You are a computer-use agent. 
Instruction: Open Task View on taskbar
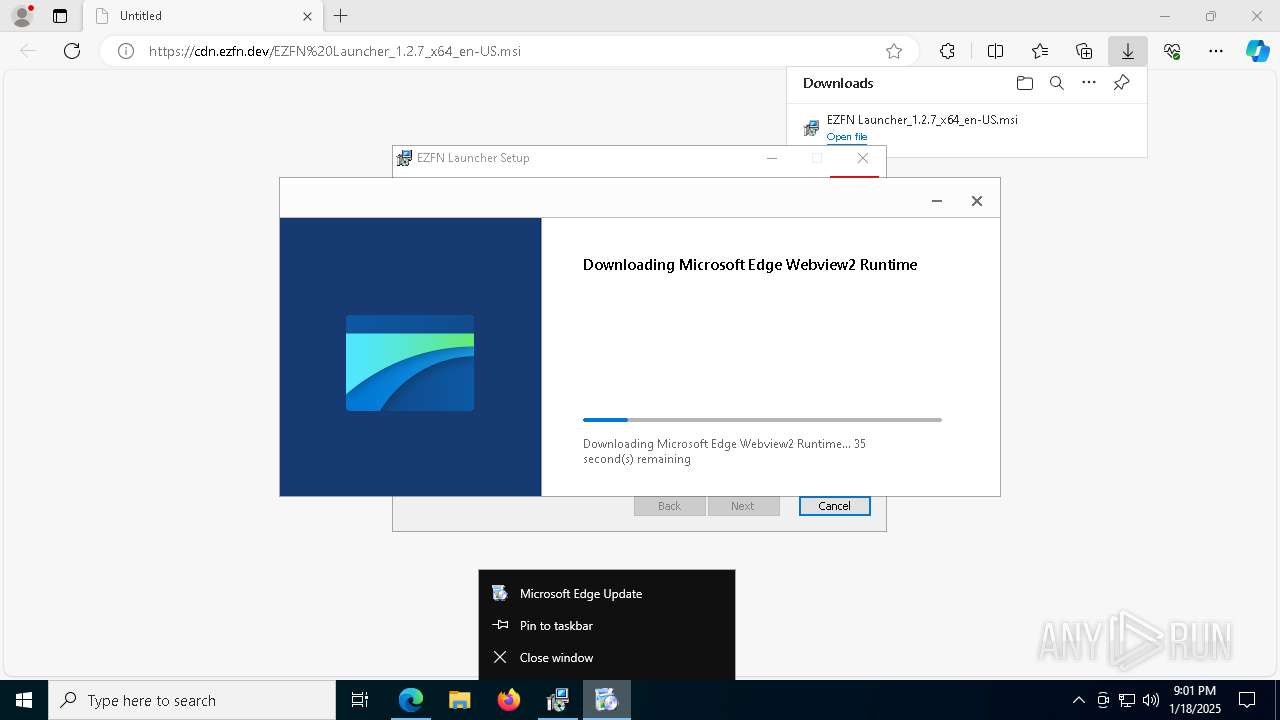click(x=360, y=700)
